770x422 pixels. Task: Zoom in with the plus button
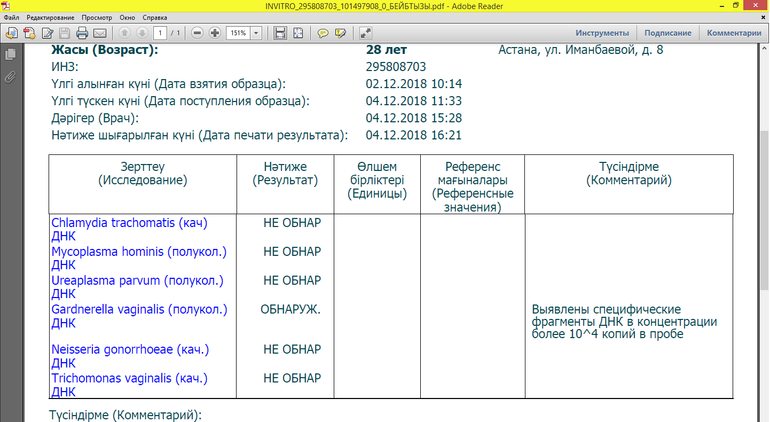pos(215,33)
